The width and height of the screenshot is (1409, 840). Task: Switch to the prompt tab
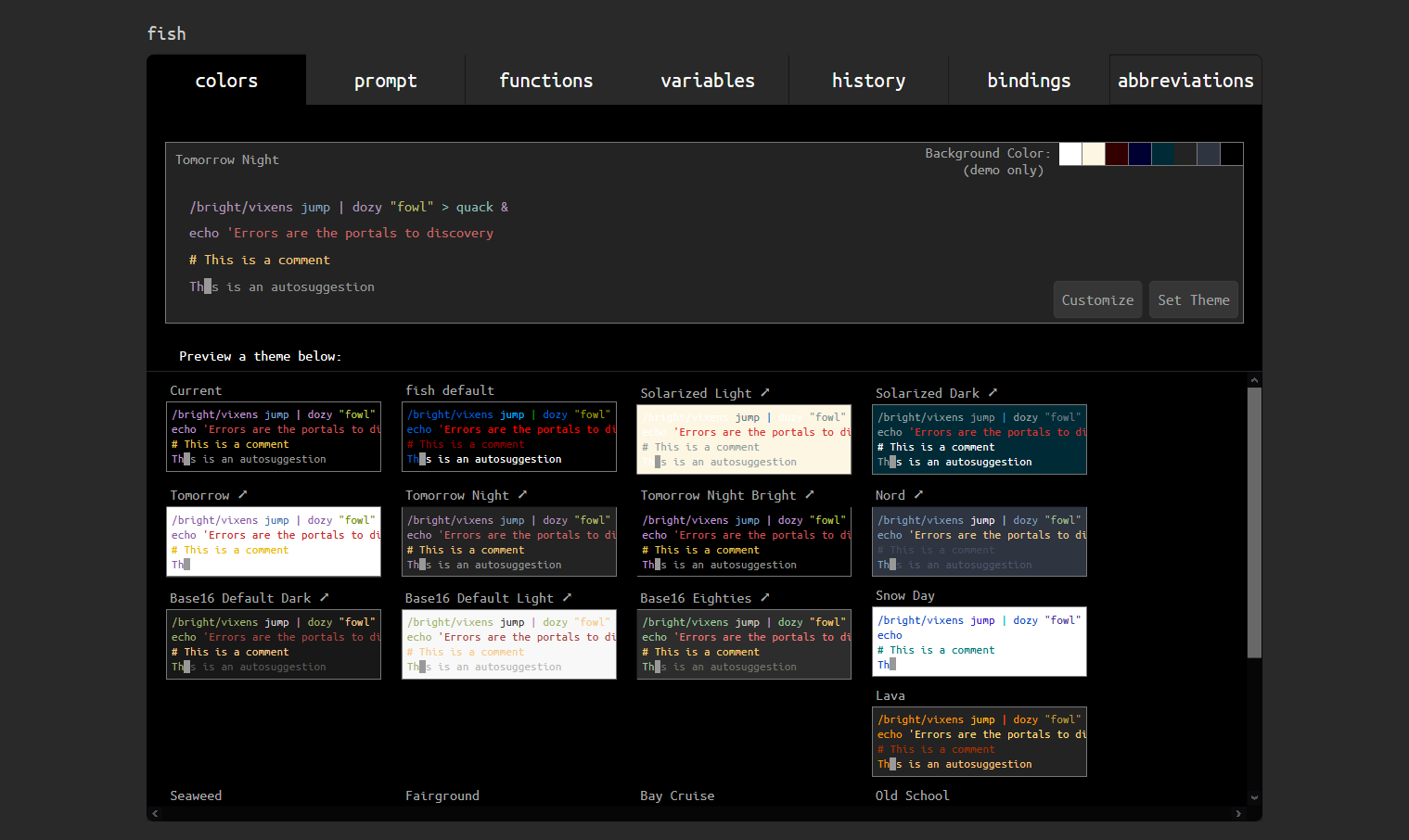(386, 81)
